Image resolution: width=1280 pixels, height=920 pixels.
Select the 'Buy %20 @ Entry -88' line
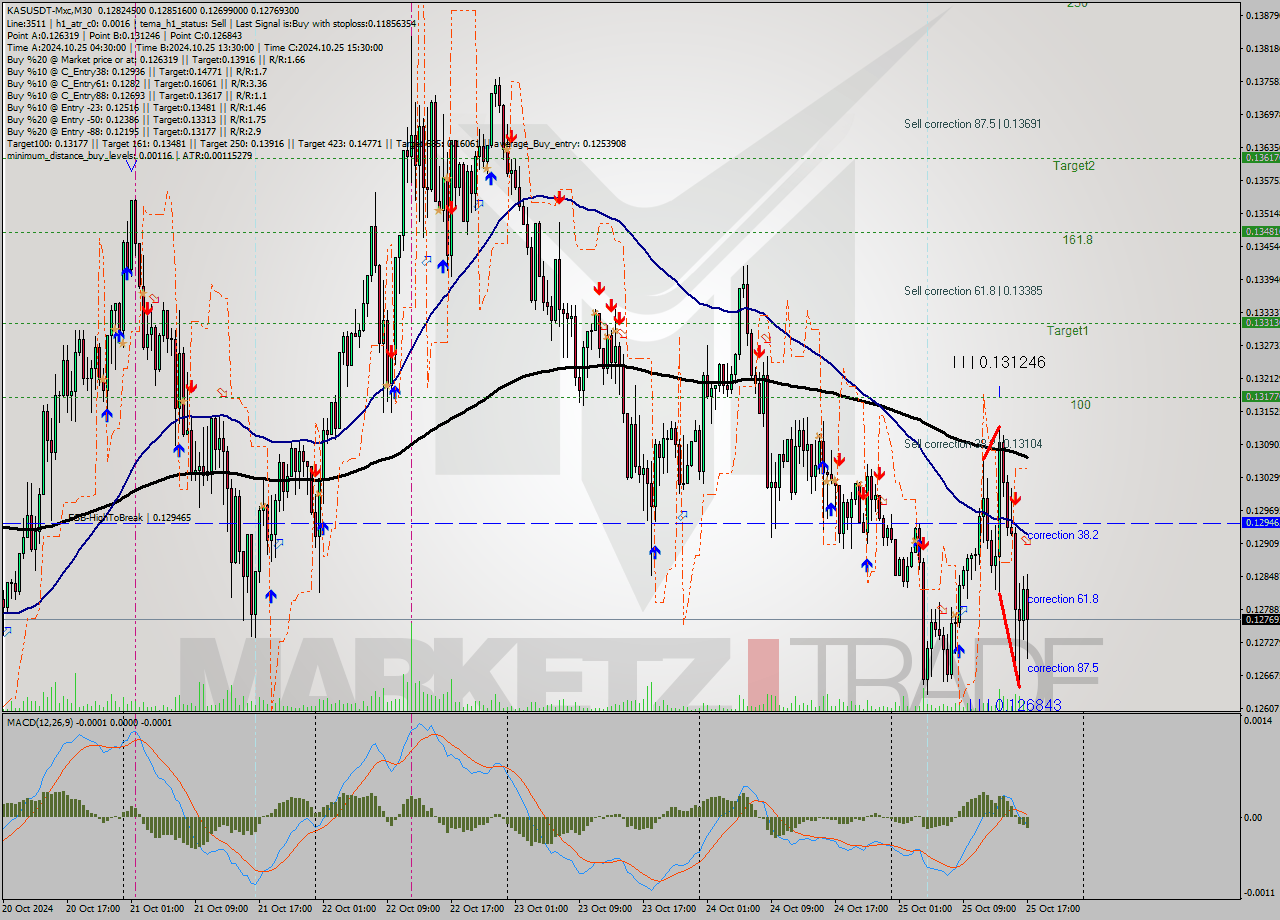pos(134,131)
